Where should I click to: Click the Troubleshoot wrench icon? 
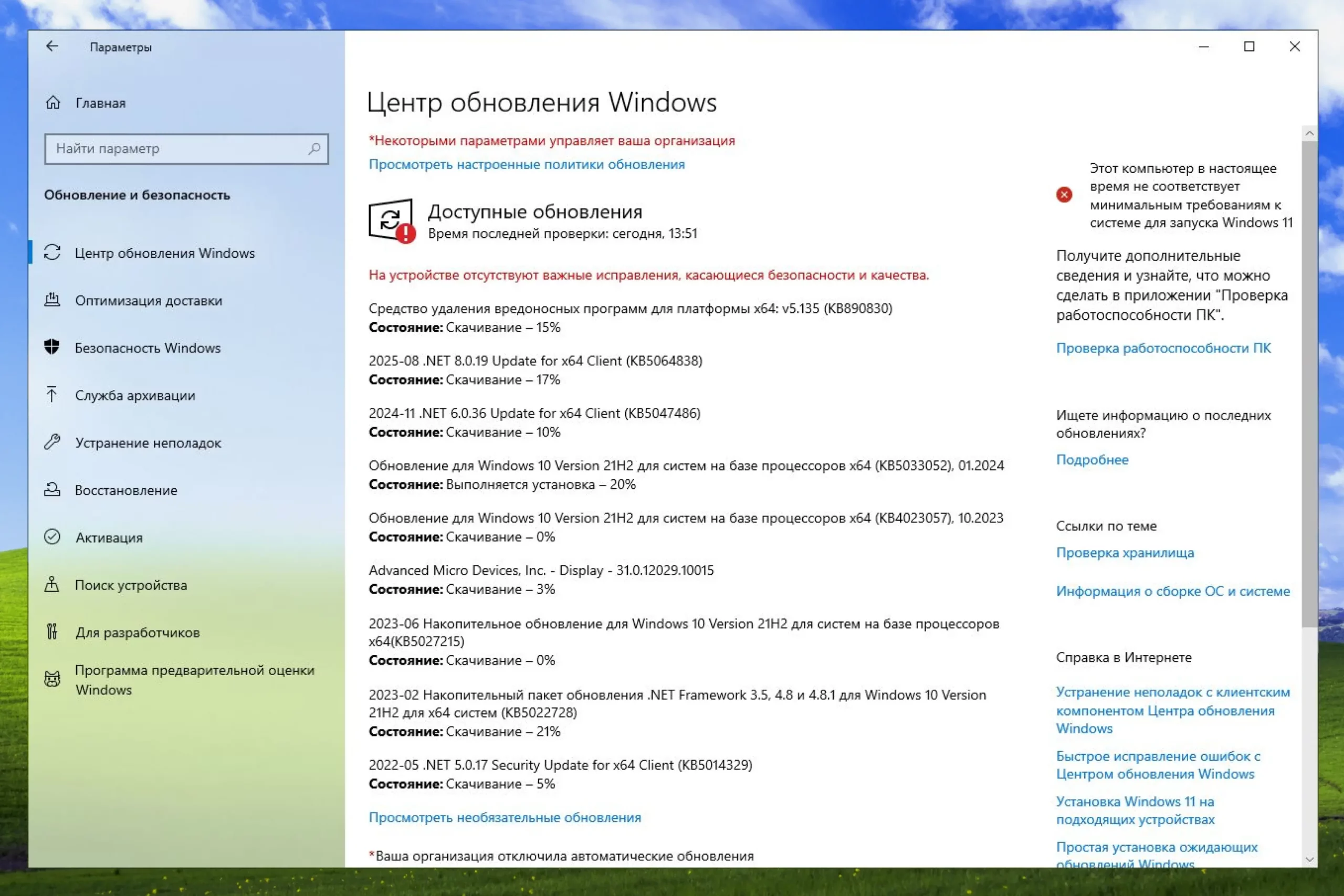(52, 442)
